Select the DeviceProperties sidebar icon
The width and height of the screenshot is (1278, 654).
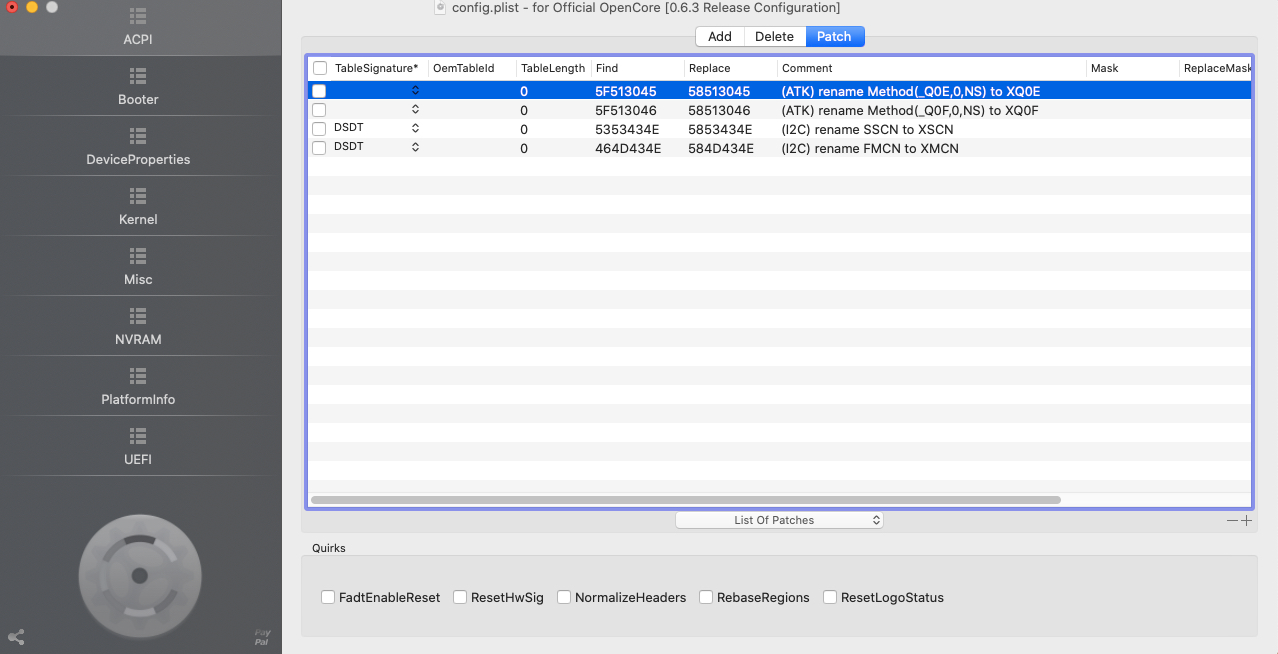(x=138, y=137)
